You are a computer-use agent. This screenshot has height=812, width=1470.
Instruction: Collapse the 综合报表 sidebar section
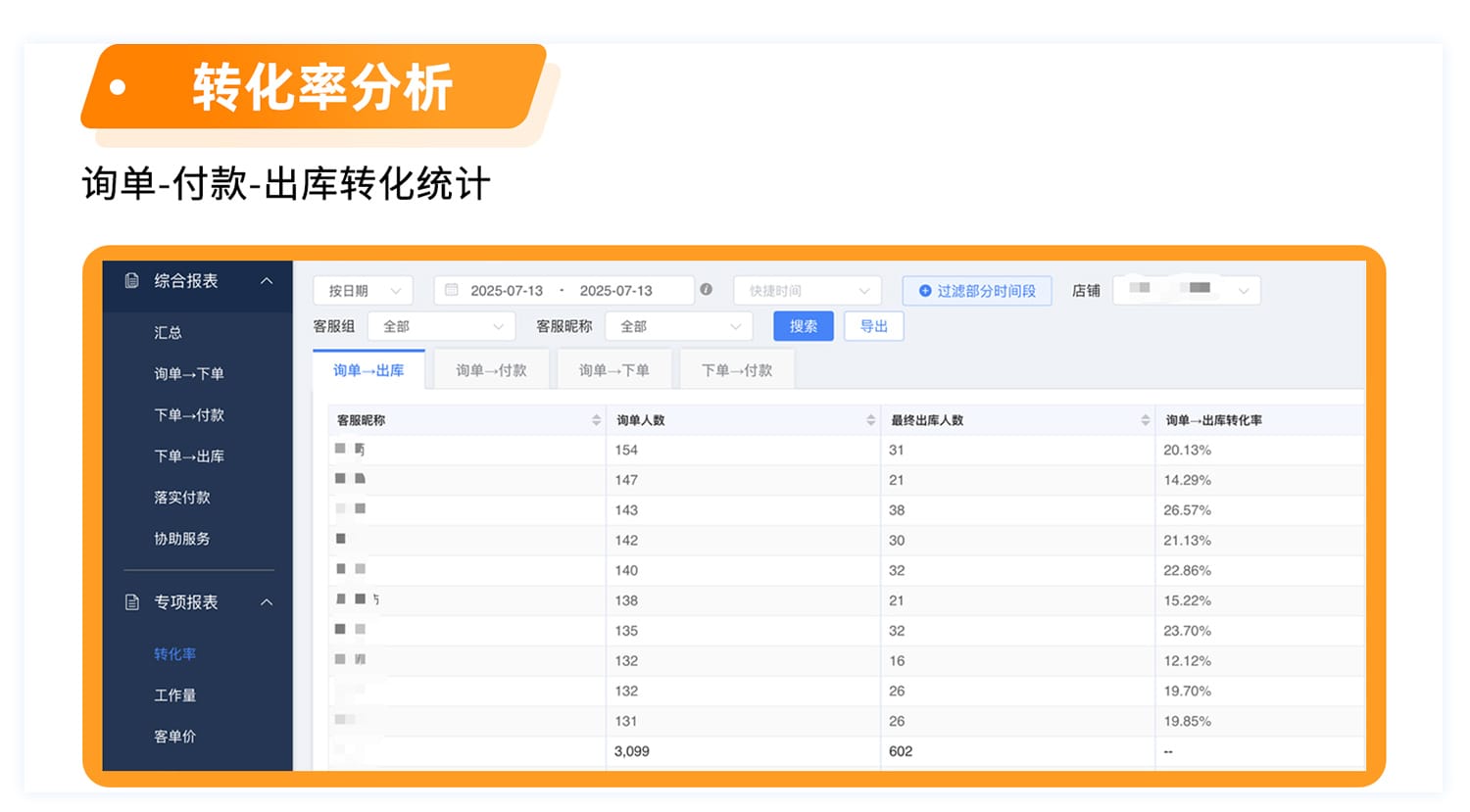[267, 281]
